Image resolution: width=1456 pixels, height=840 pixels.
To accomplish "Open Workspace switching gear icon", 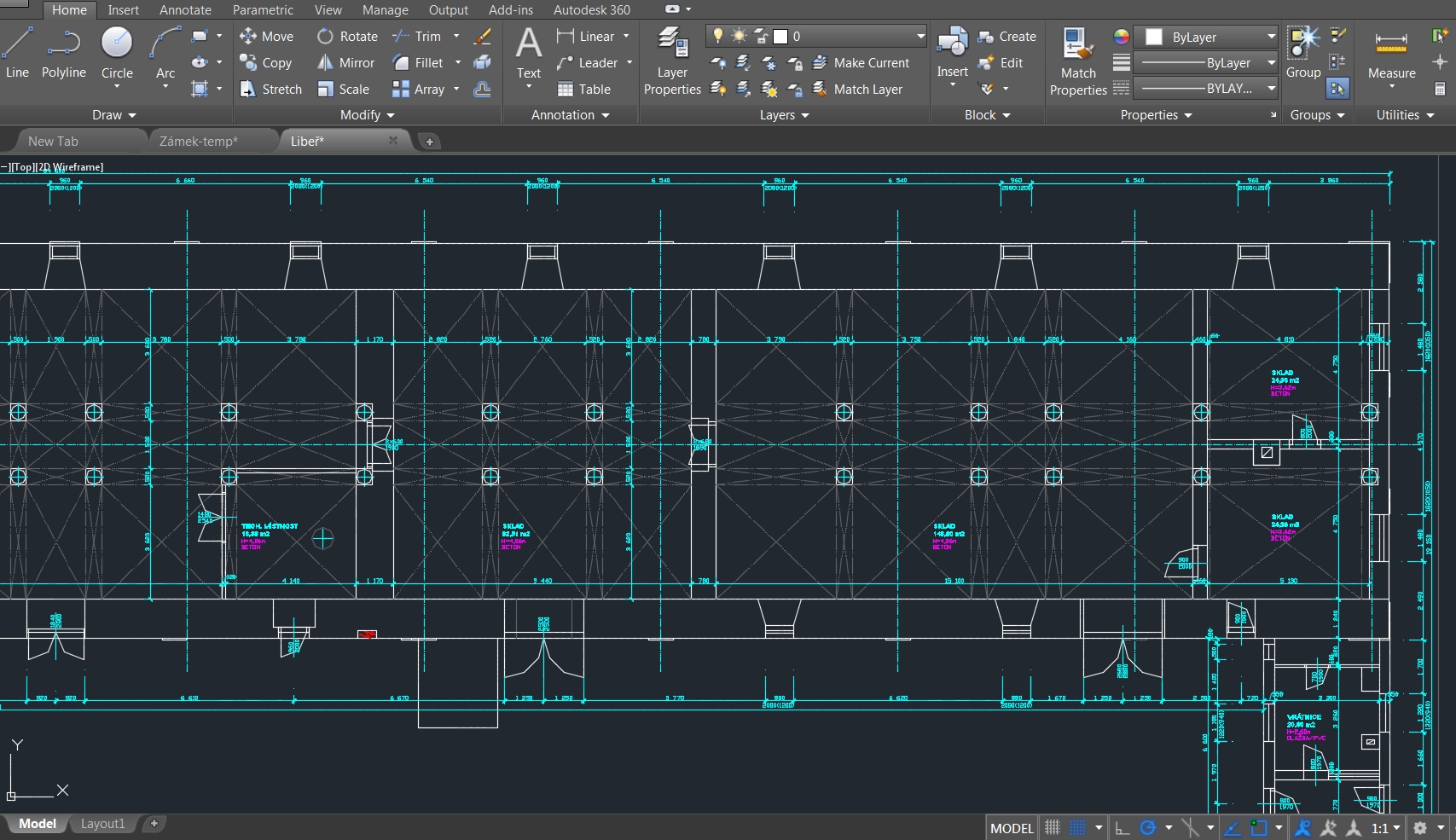I will [x=1420, y=827].
